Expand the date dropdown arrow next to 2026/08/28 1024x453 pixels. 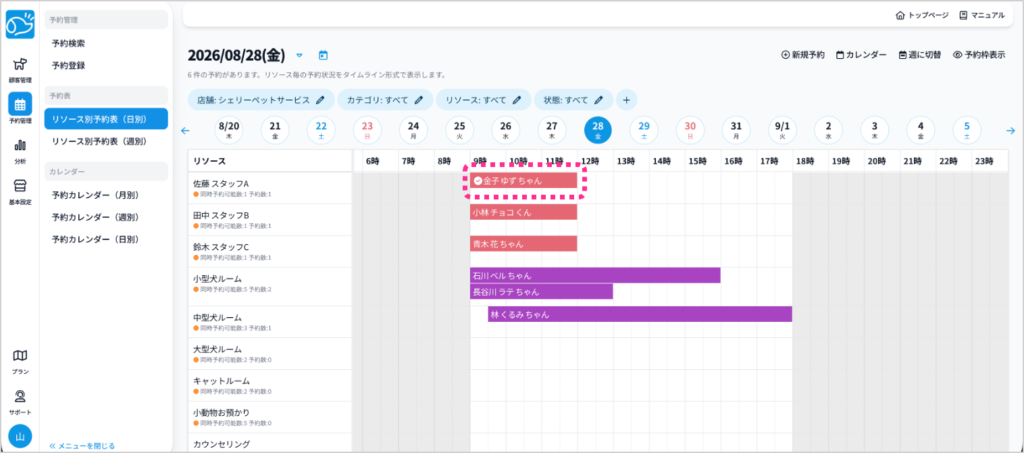[x=300, y=55]
